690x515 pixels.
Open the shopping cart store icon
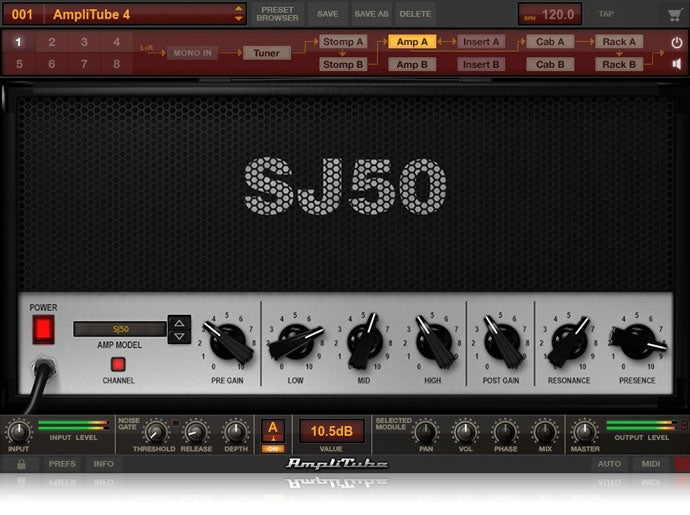click(x=674, y=15)
